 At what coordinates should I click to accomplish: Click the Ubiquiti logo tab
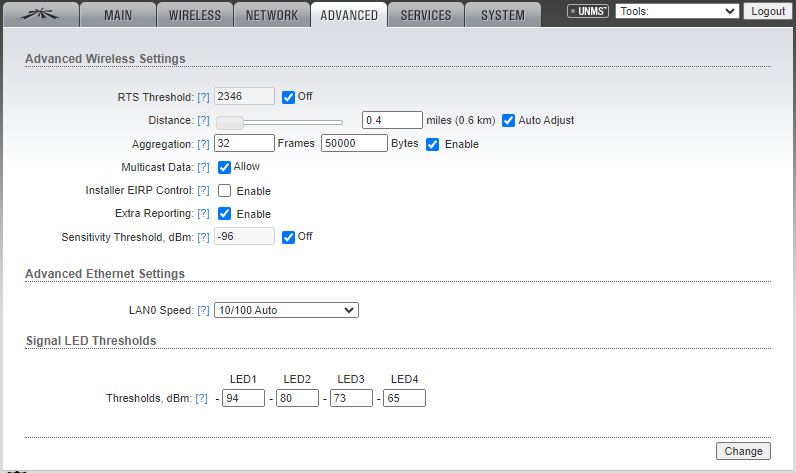[x=40, y=15]
